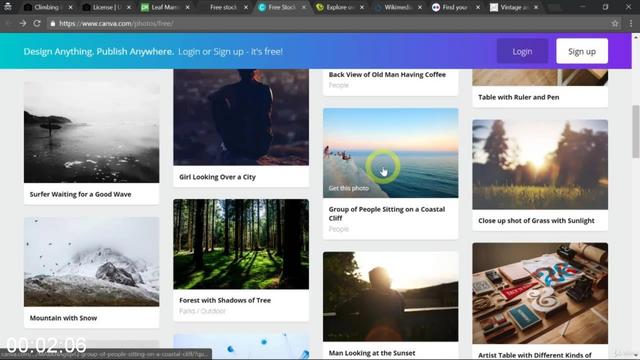This screenshot has height=360, width=640.
Task: Bookmark this page with the star icon
Action: point(615,24)
